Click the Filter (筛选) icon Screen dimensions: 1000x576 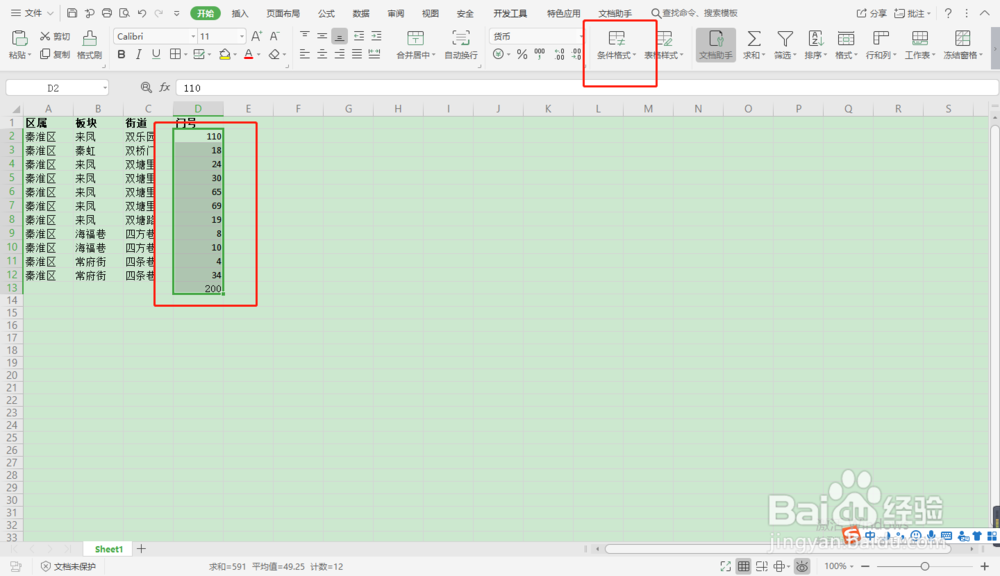click(x=786, y=38)
